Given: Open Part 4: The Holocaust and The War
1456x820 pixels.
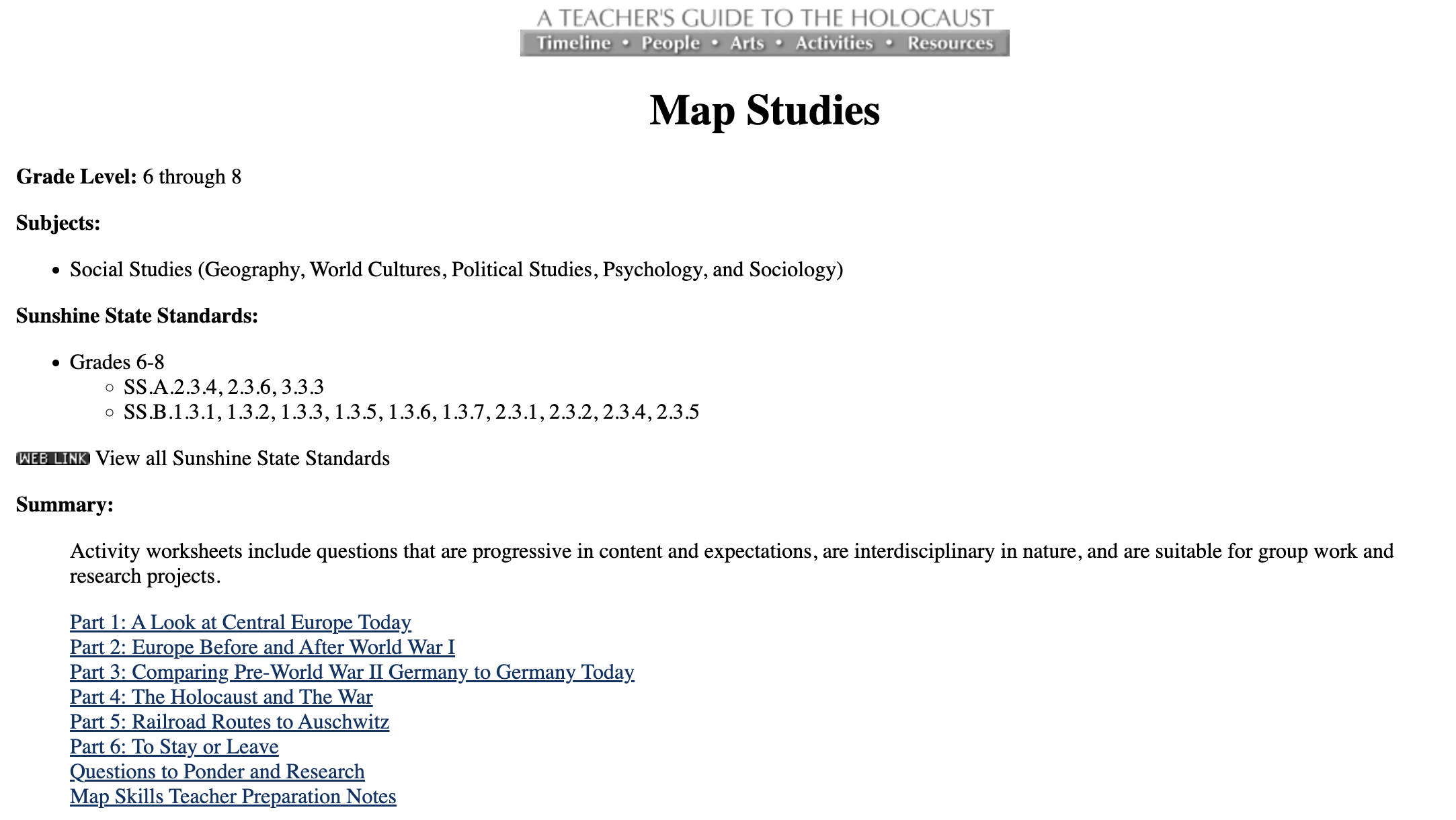Looking at the screenshot, I should (x=220, y=697).
